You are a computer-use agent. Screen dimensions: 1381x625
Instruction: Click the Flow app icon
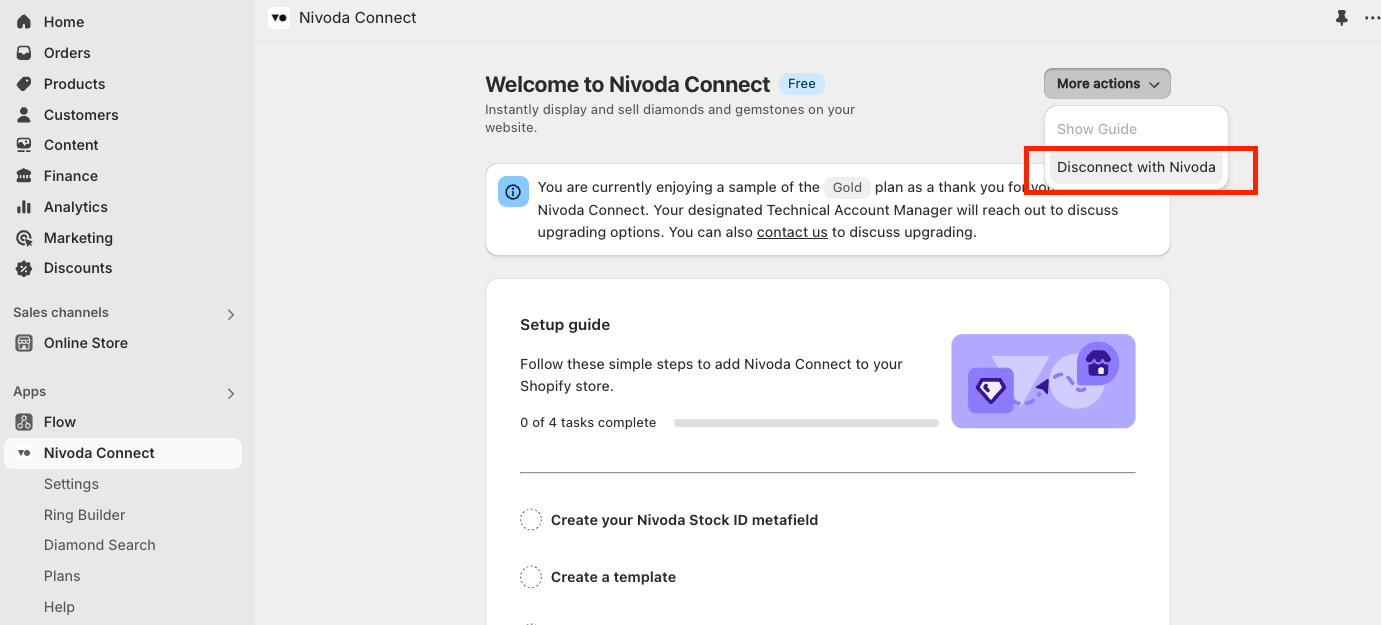tap(24, 422)
